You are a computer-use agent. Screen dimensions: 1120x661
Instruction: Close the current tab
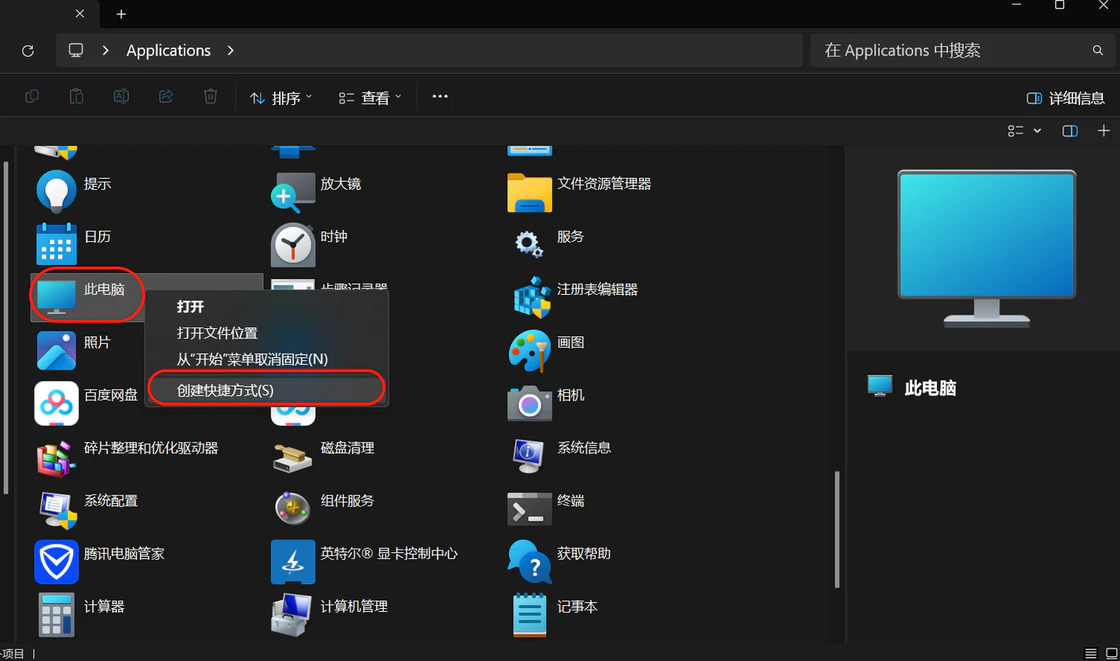pyautogui.click(x=80, y=14)
